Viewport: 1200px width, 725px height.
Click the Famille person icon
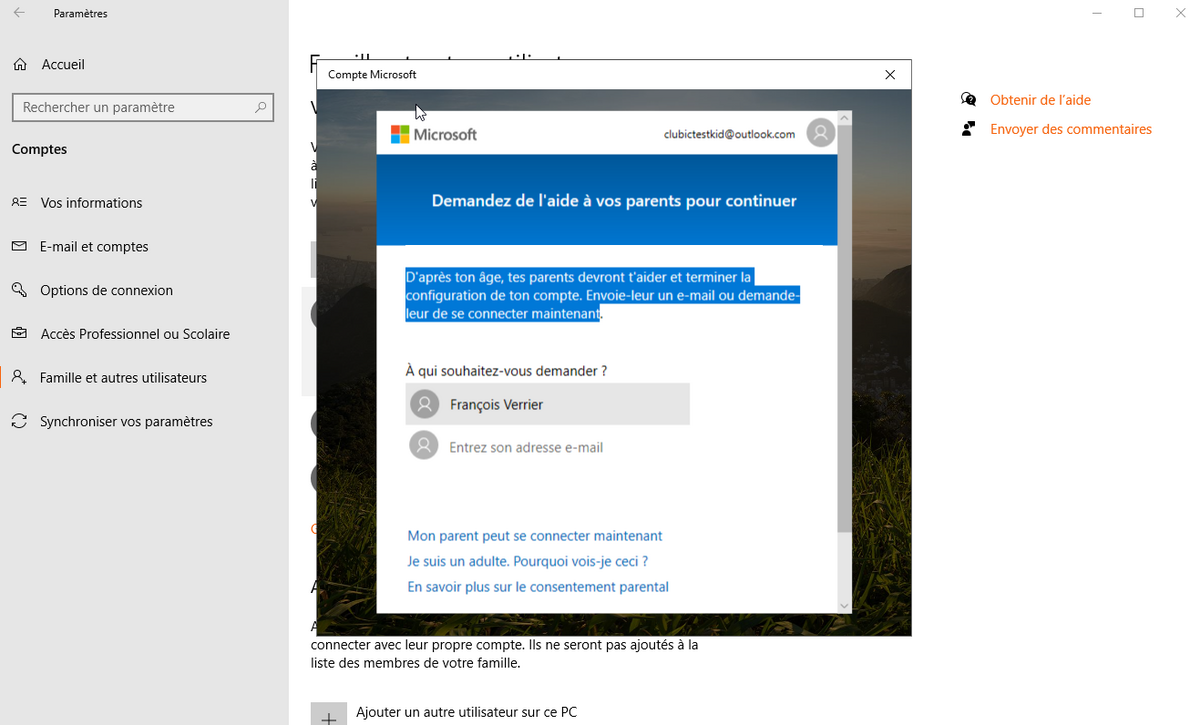(x=19, y=378)
